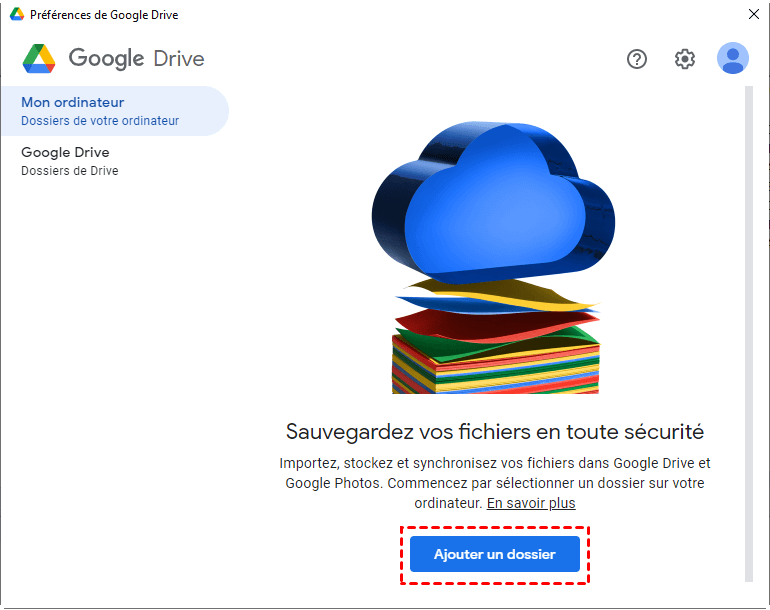The image size is (770, 610).
Task: Select the Mon ordinateur sidebar tab
Action: point(73,102)
